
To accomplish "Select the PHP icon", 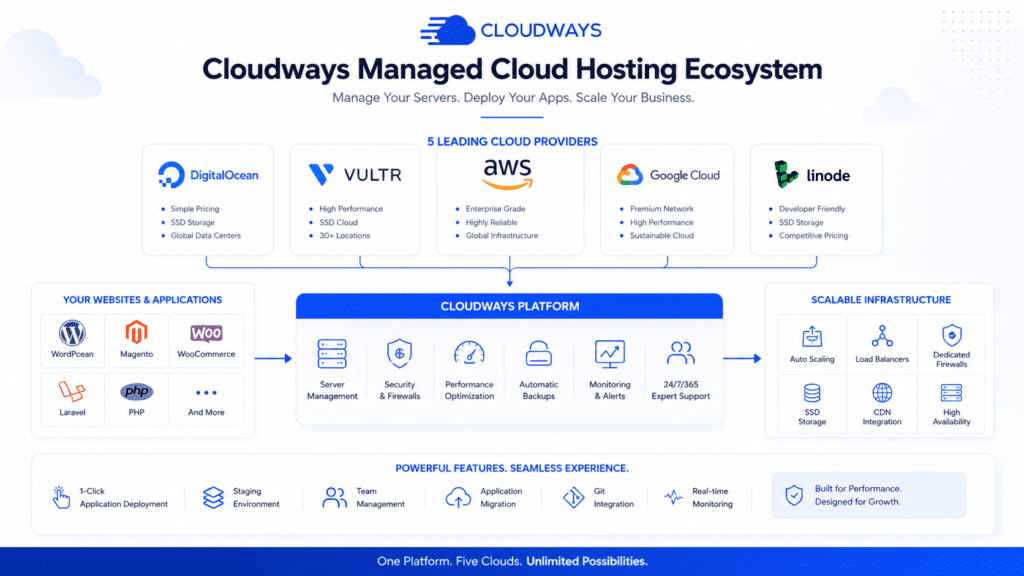I will pos(136,391).
